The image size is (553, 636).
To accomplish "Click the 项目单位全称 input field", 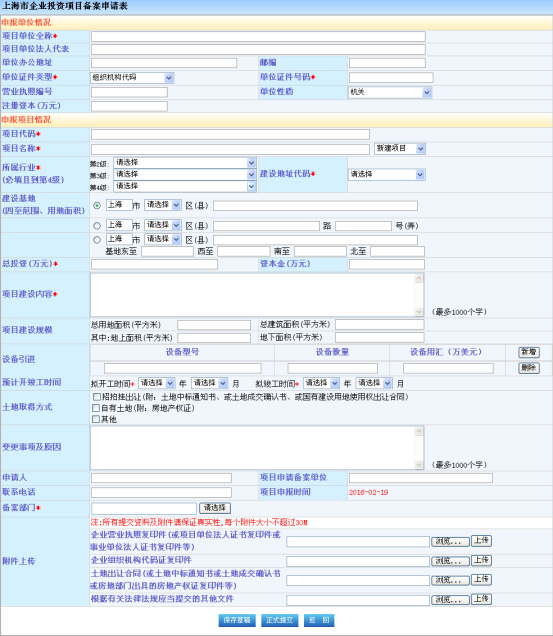I will coord(258,37).
